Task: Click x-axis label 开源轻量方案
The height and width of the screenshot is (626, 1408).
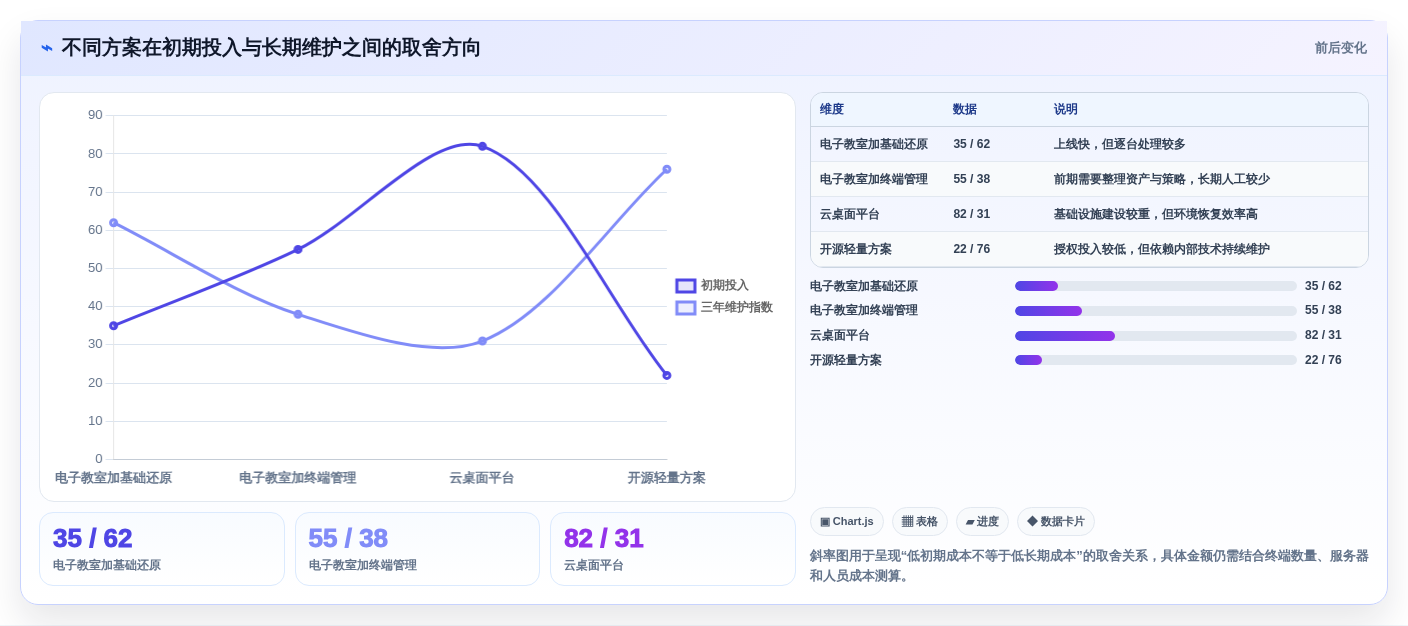Action: 667,478
